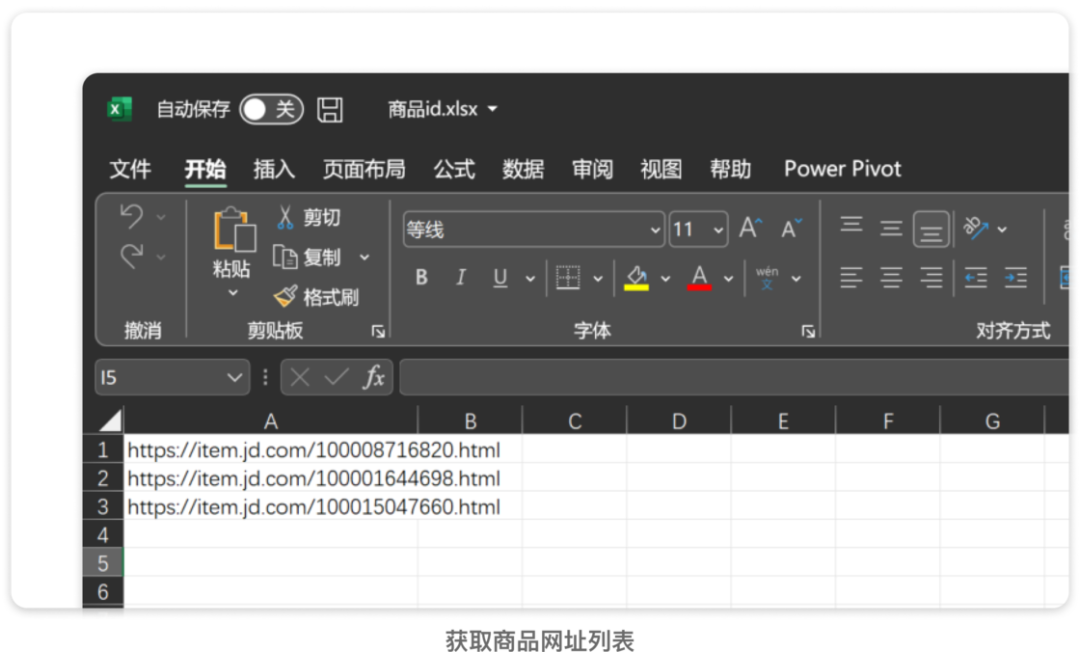1080x652 pixels.
Task: Switch to the 视图 ribbon tab
Action: point(661,169)
